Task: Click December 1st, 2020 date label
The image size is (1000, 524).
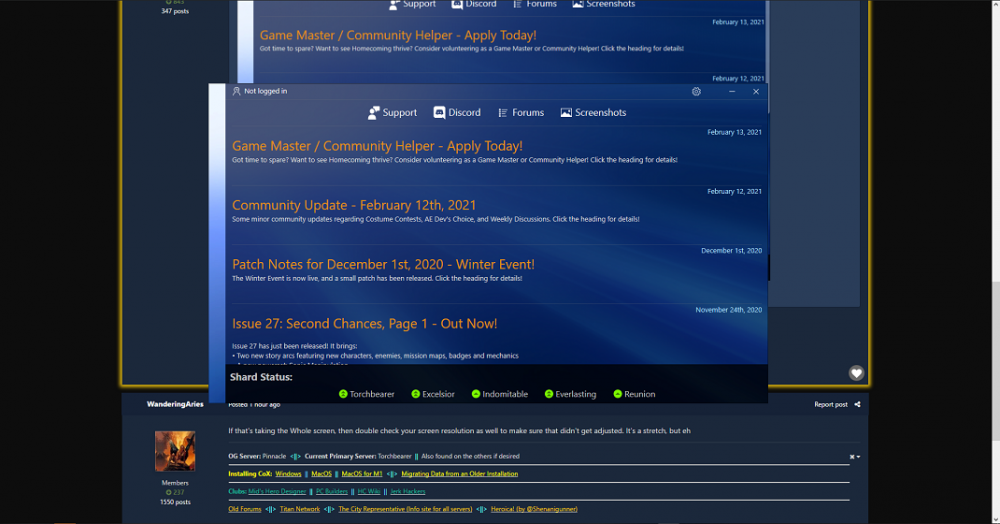Action: (x=731, y=251)
